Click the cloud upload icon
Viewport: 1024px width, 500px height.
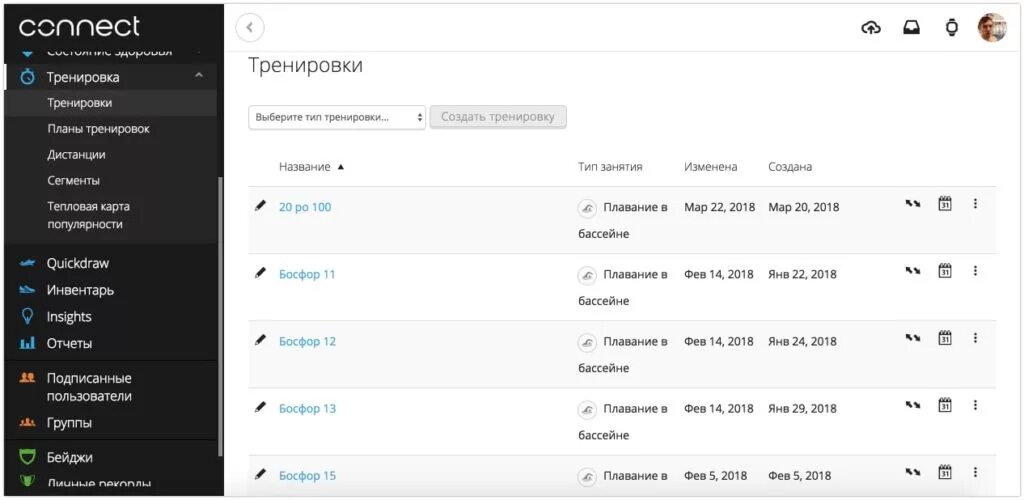[x=871, y=28]
